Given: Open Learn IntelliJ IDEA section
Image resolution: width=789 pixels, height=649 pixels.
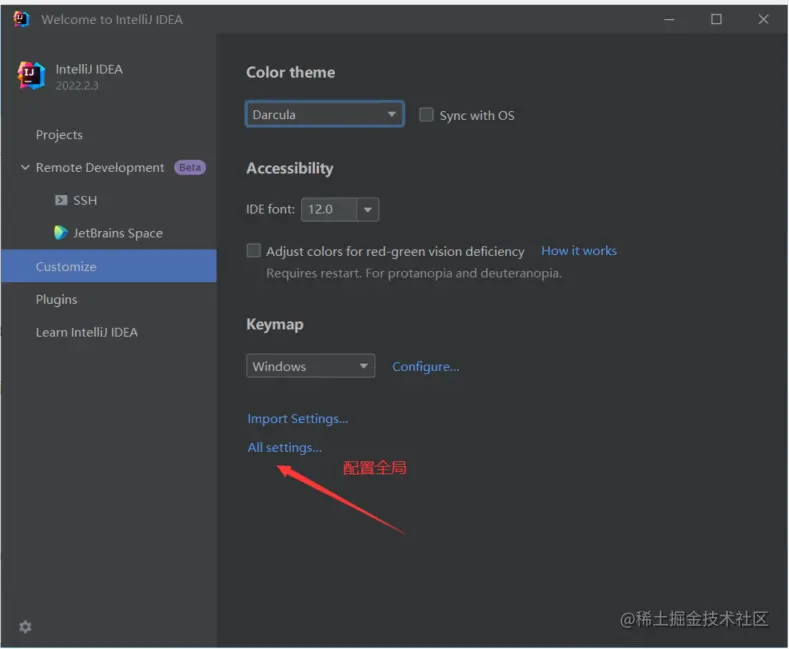Looking at the screenshot, I should pyautogui.click(x=87, y=332).
